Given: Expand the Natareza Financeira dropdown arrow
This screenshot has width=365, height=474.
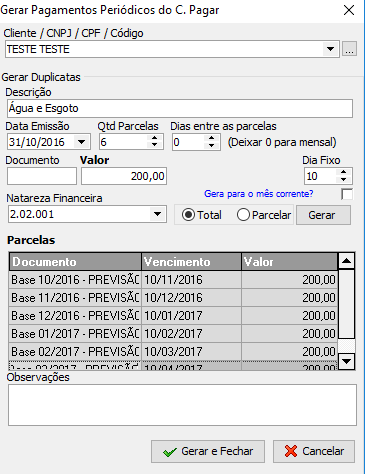Looking at the screenshot, I should point(157,214).
